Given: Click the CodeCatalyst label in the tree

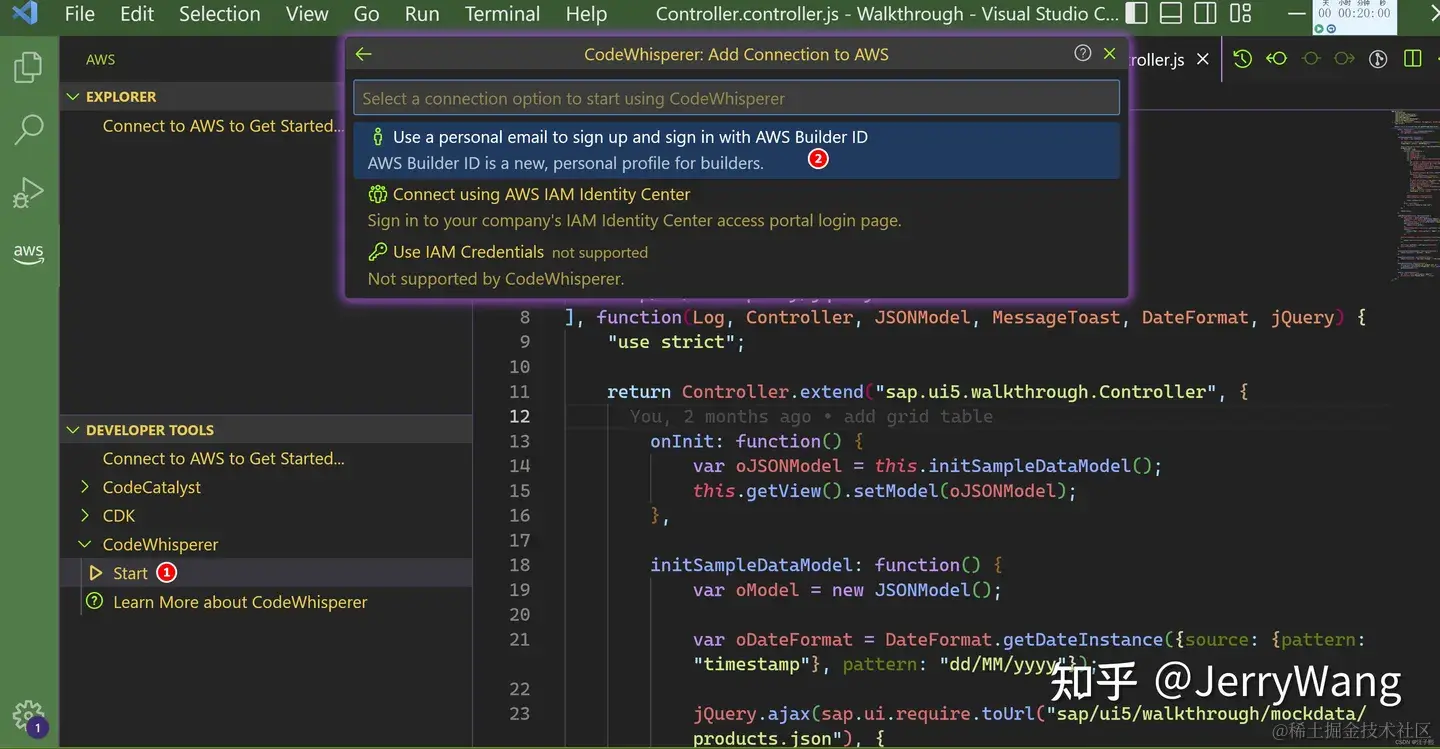Looking at the screenshot, I should click(152, 487).
